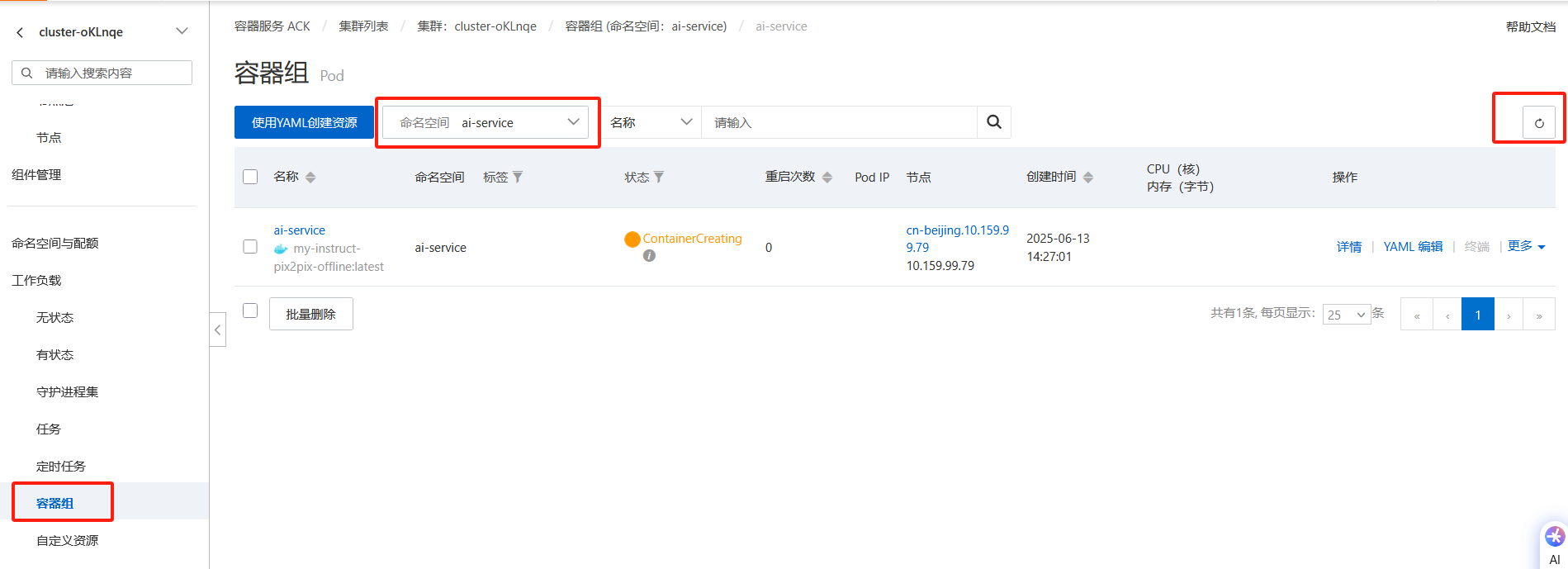This screenshot has width=1568, height=569.
Task: Open the ai-service pod name link
Action: coord(300,230)
